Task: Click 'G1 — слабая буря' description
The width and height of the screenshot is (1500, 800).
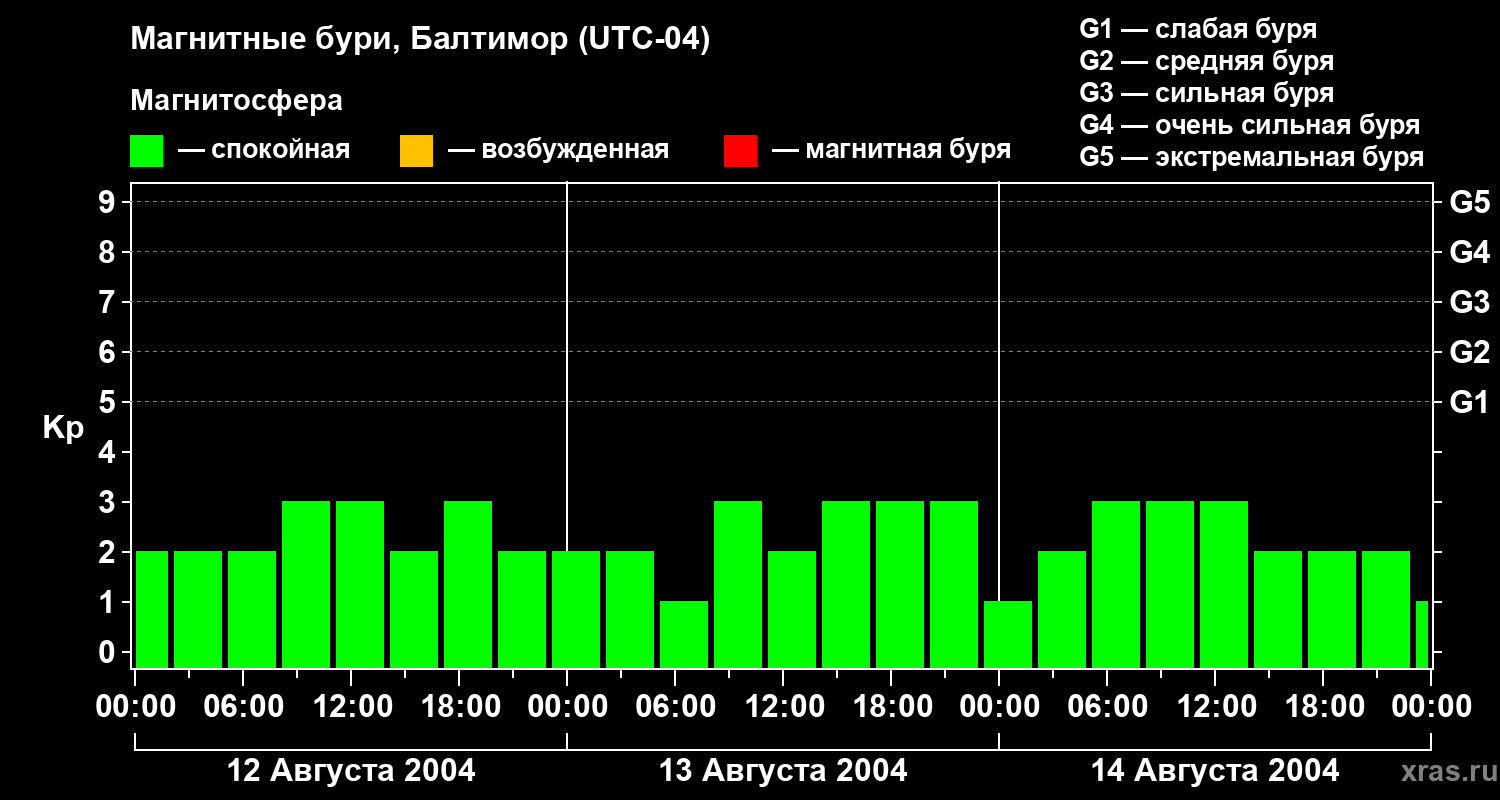Action: click(x=1198, y=29)
